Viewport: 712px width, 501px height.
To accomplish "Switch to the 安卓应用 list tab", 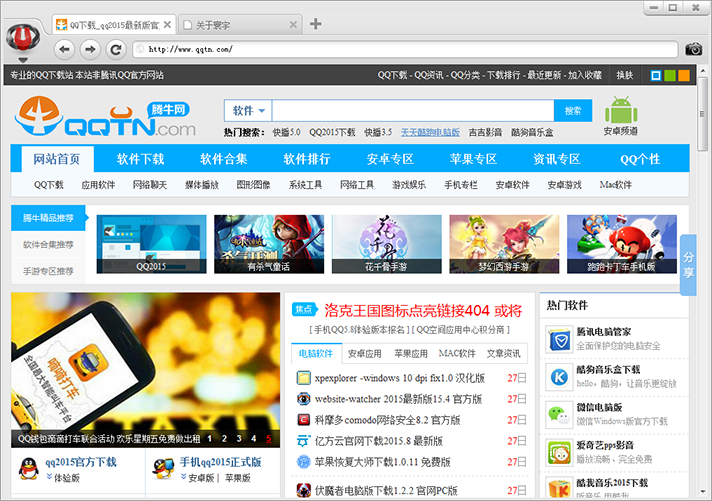I will 364,353.
